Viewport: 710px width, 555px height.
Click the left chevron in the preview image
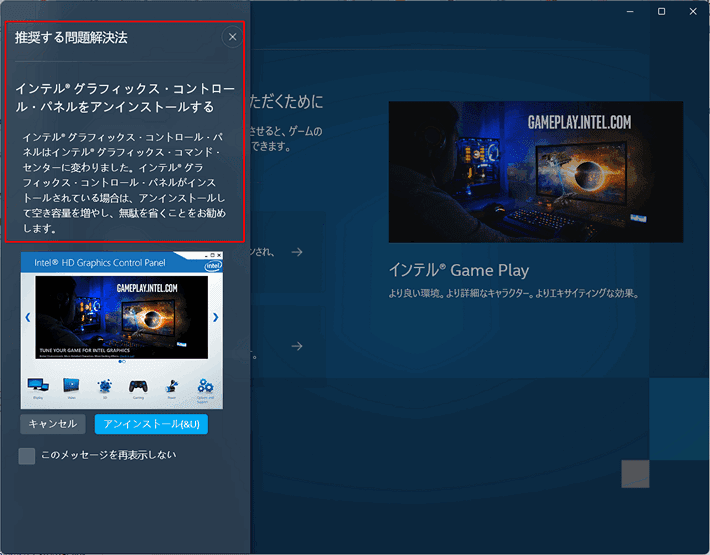click(x=28, y=317)
